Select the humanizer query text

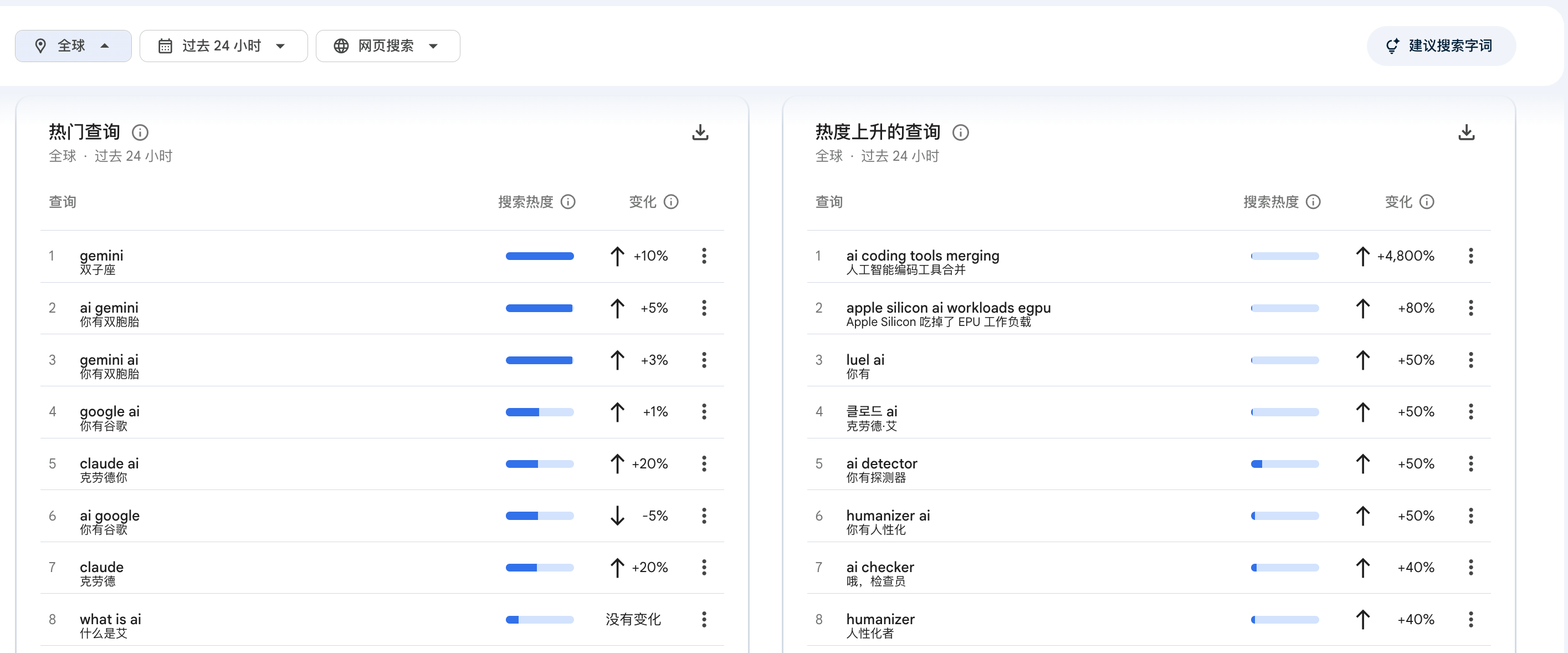pos(880,619)
